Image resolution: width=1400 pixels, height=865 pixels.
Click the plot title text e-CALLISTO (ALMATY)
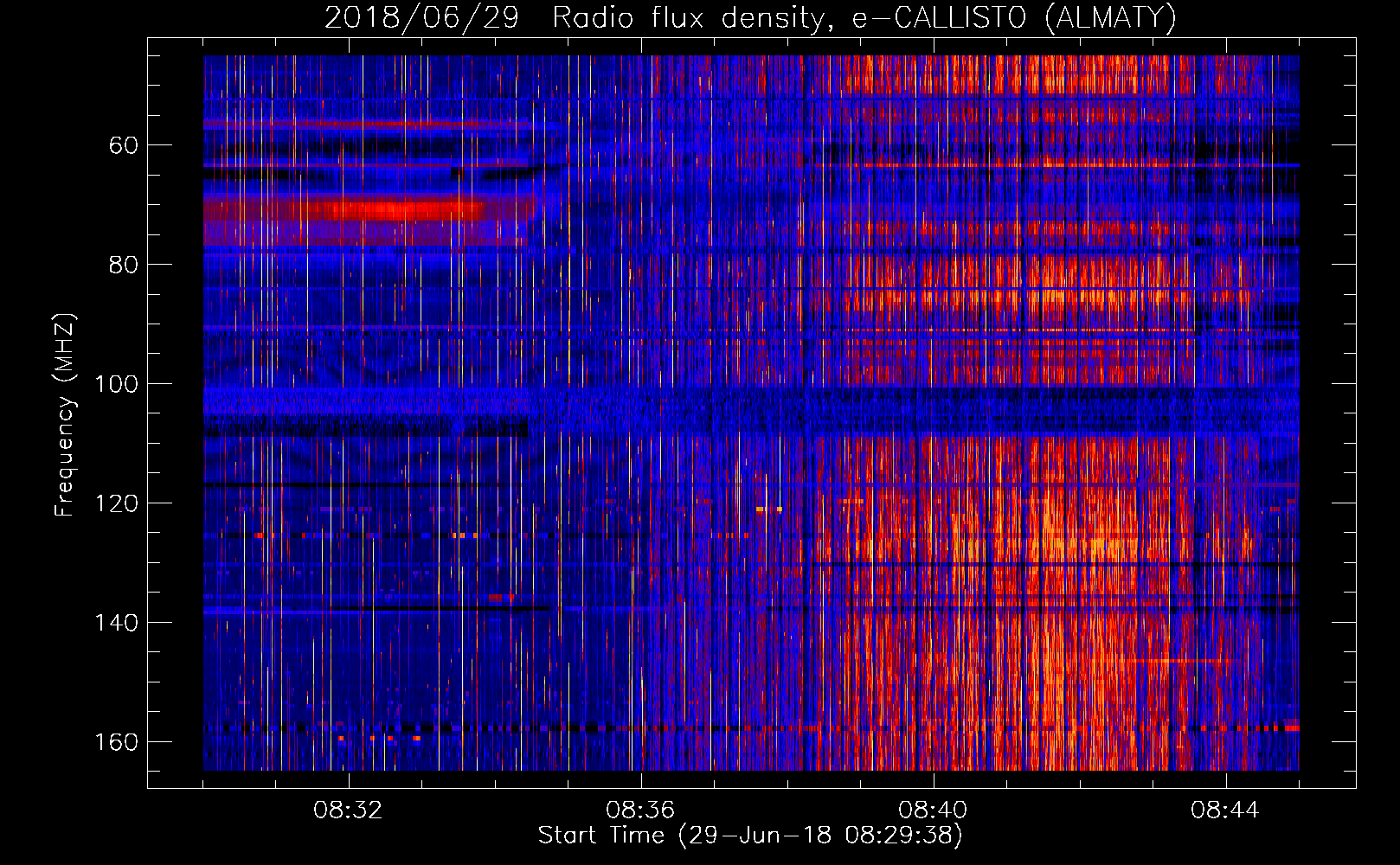tap(1014, 18)
